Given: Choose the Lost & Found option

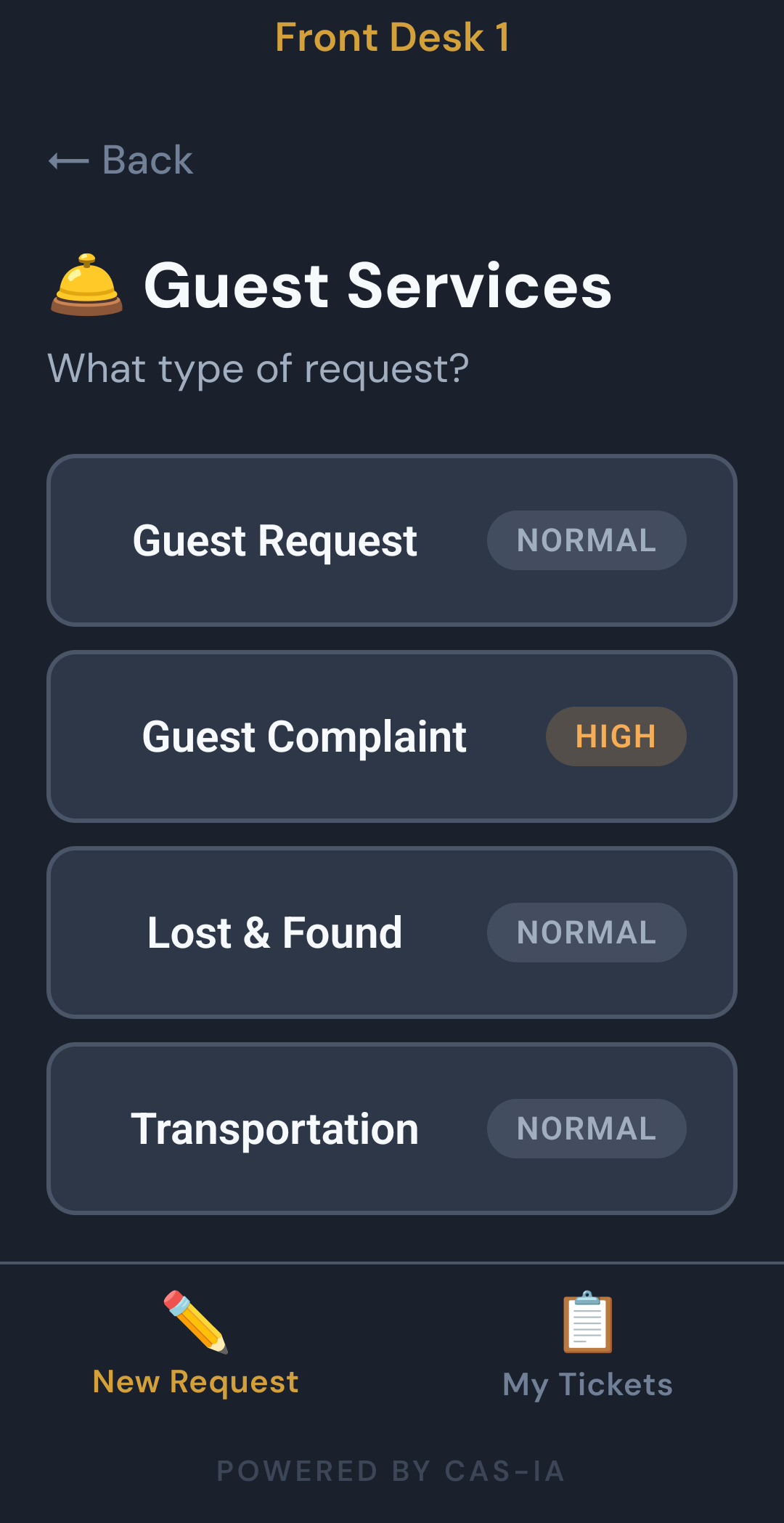Looking at the screenshot, I should (x=274, y=933).
